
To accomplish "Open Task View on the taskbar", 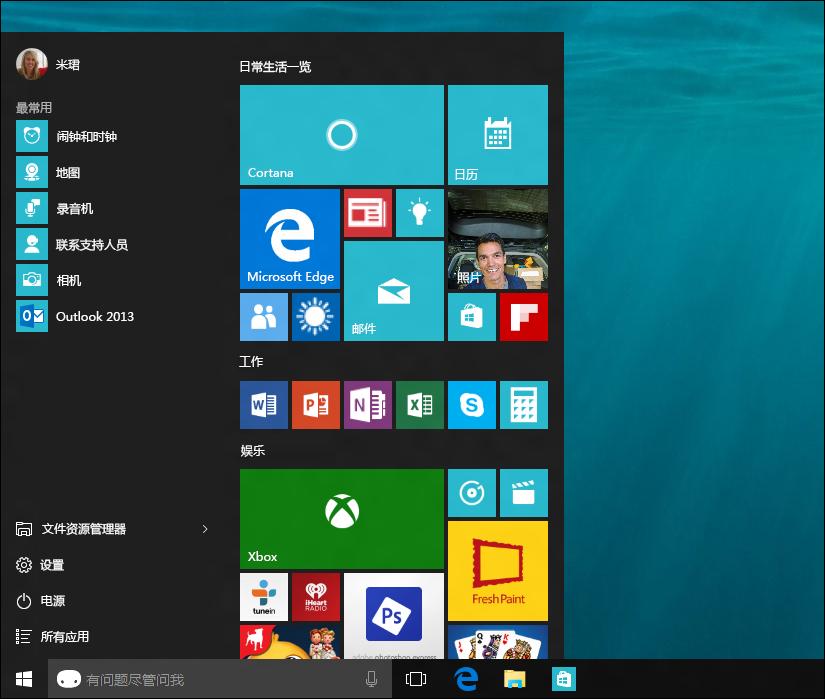I will (x=416, y=679).
